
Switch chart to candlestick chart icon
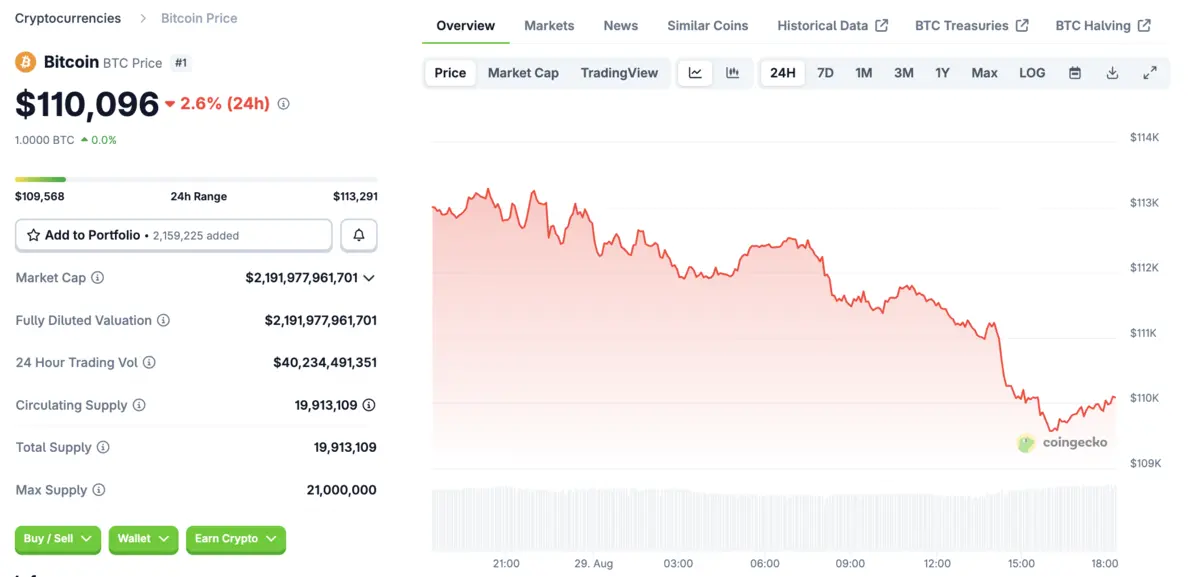coord(732,73)
